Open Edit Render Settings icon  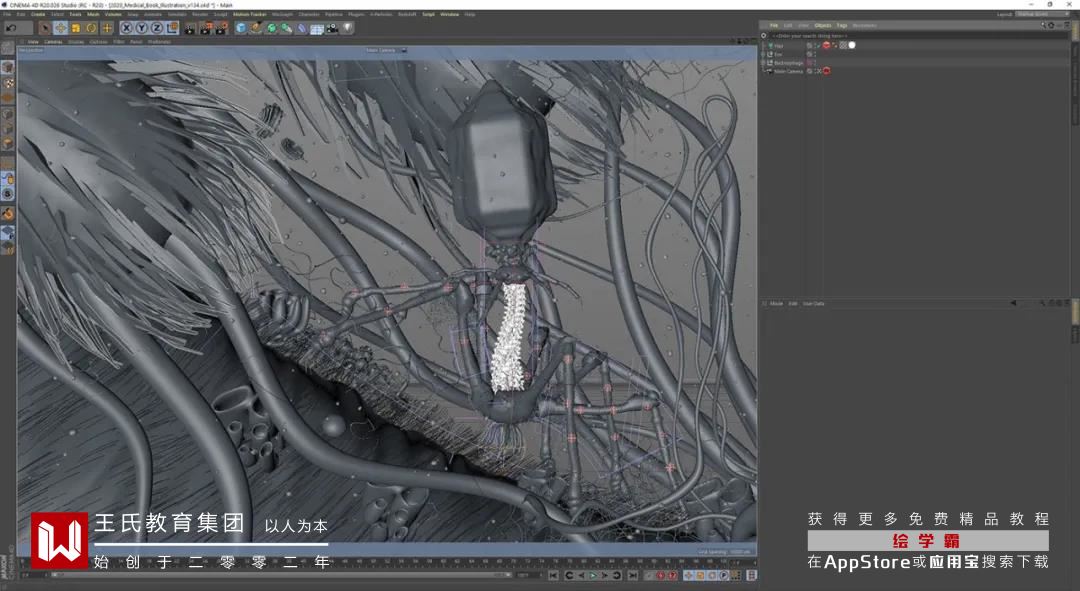coord(220,28)
